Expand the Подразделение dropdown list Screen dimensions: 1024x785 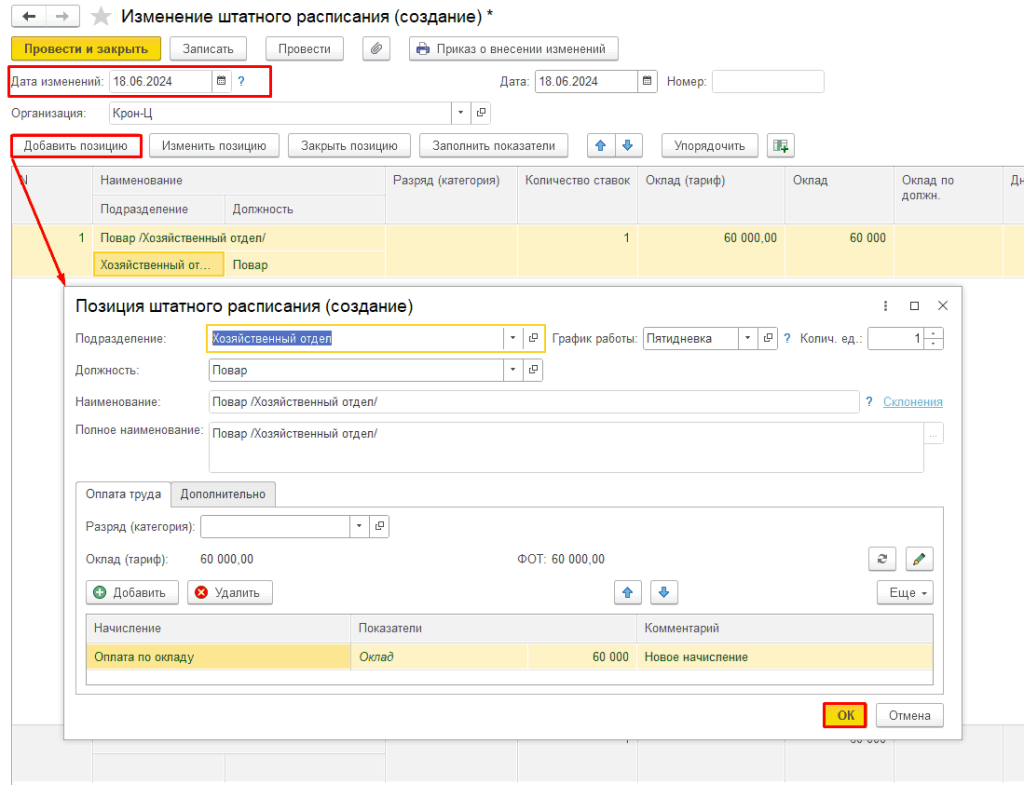513,339
